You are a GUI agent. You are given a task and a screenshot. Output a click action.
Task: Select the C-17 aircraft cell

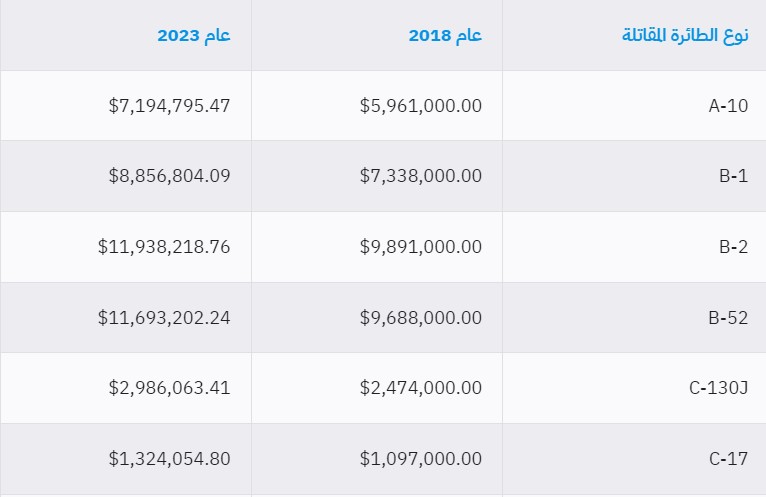point(728,459)
